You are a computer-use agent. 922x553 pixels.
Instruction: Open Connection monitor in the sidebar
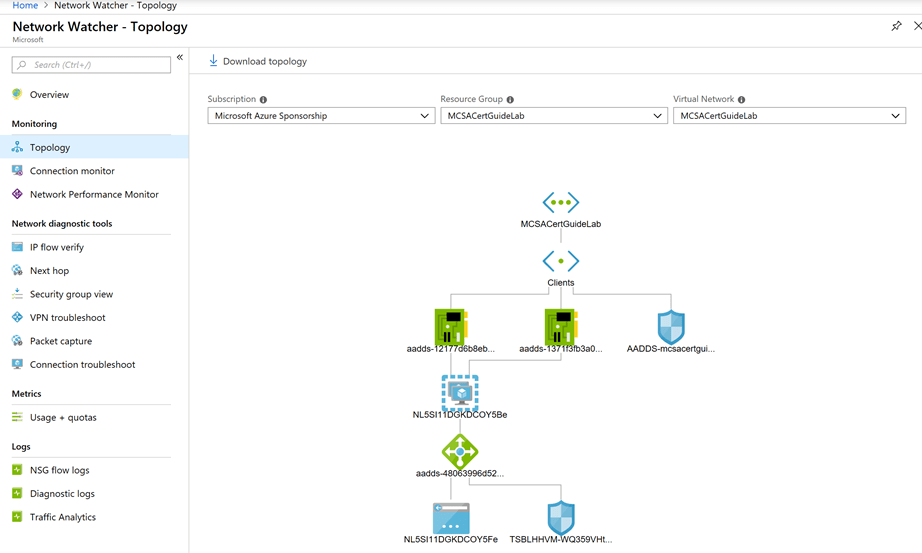72,171
